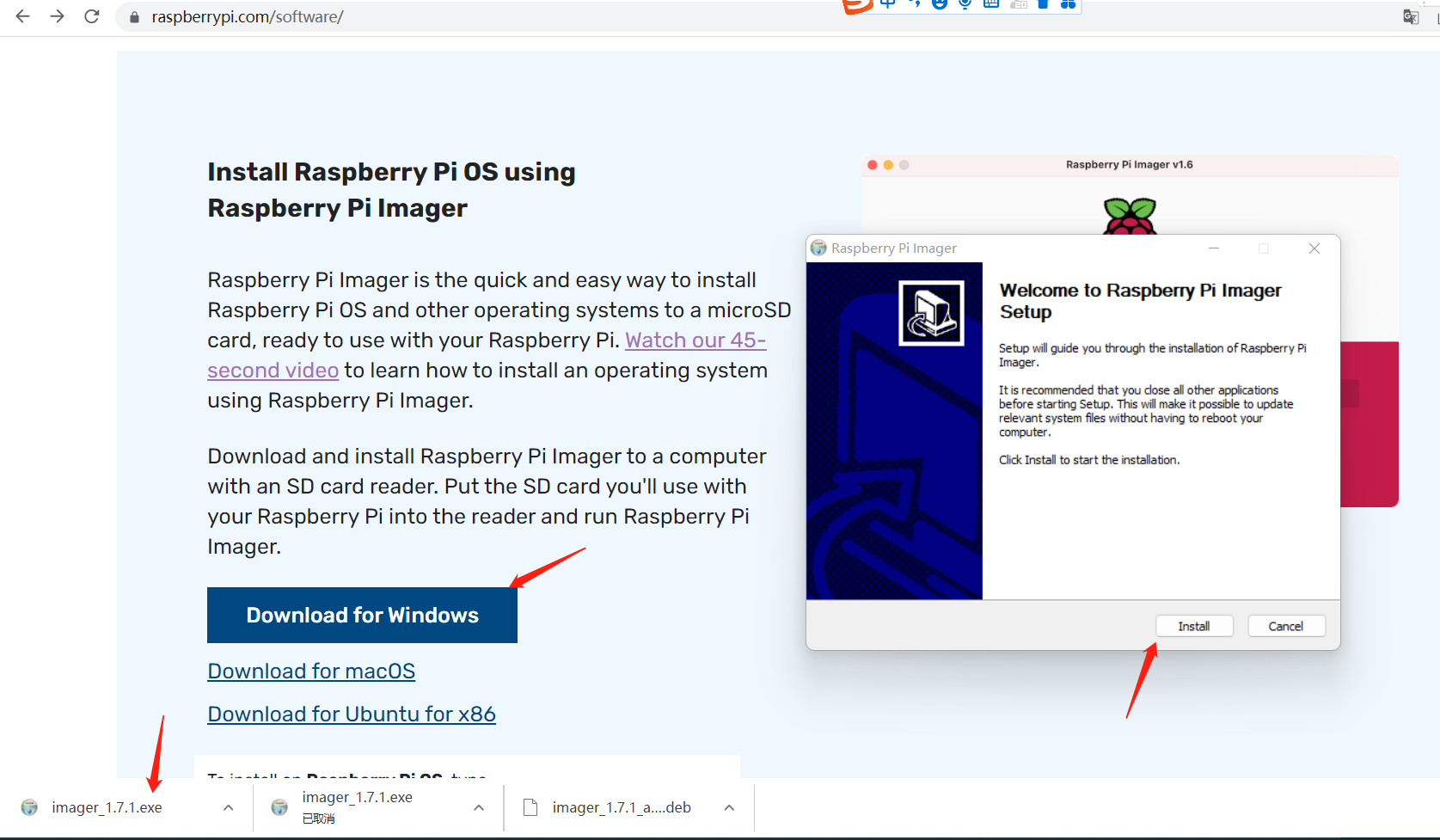Activate the Sogou voice input microphone icon
The height and width of the screenshot is (840, 1440).
click(965, 3)
